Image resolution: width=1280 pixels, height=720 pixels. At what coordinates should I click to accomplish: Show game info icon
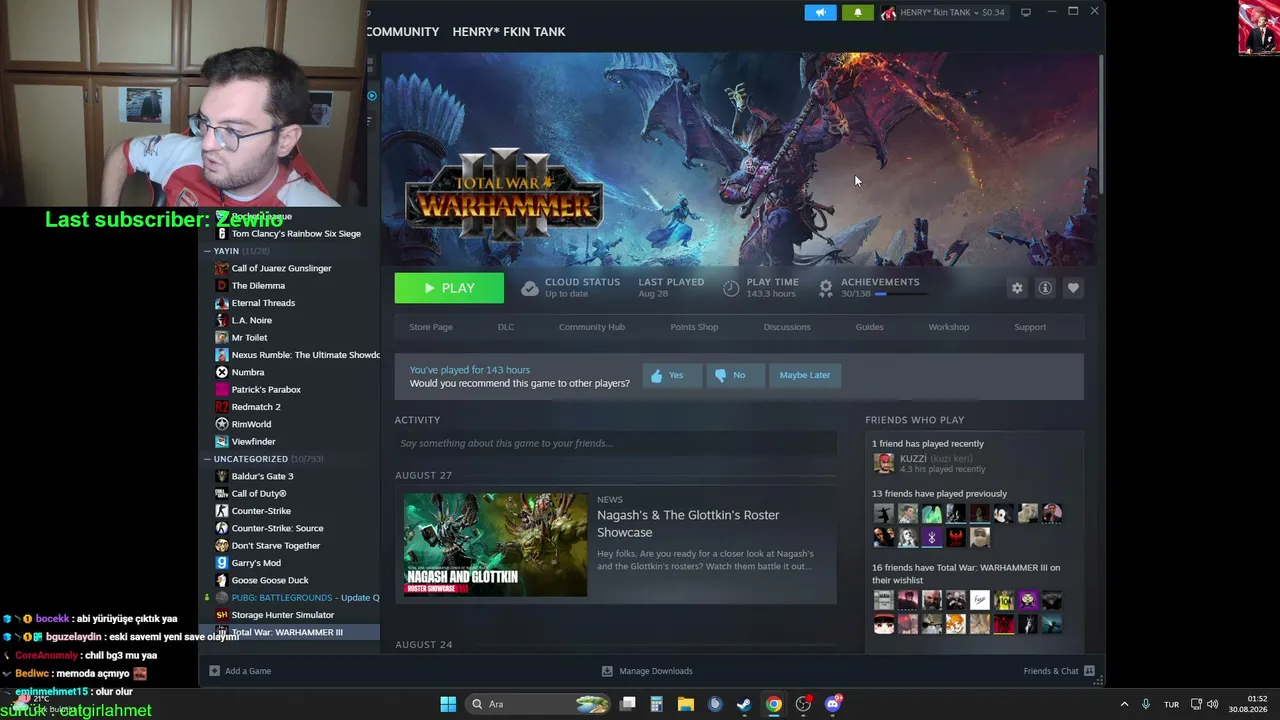tap(1045, 288)
